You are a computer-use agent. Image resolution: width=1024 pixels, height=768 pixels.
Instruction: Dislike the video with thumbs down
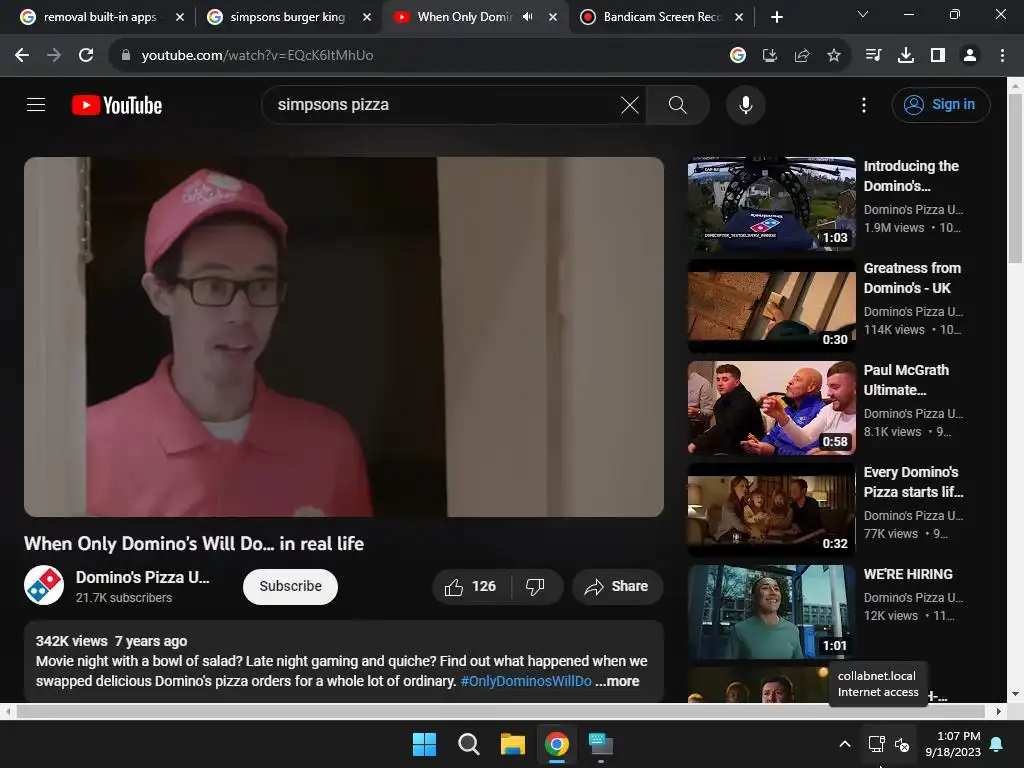click(536, 586)
